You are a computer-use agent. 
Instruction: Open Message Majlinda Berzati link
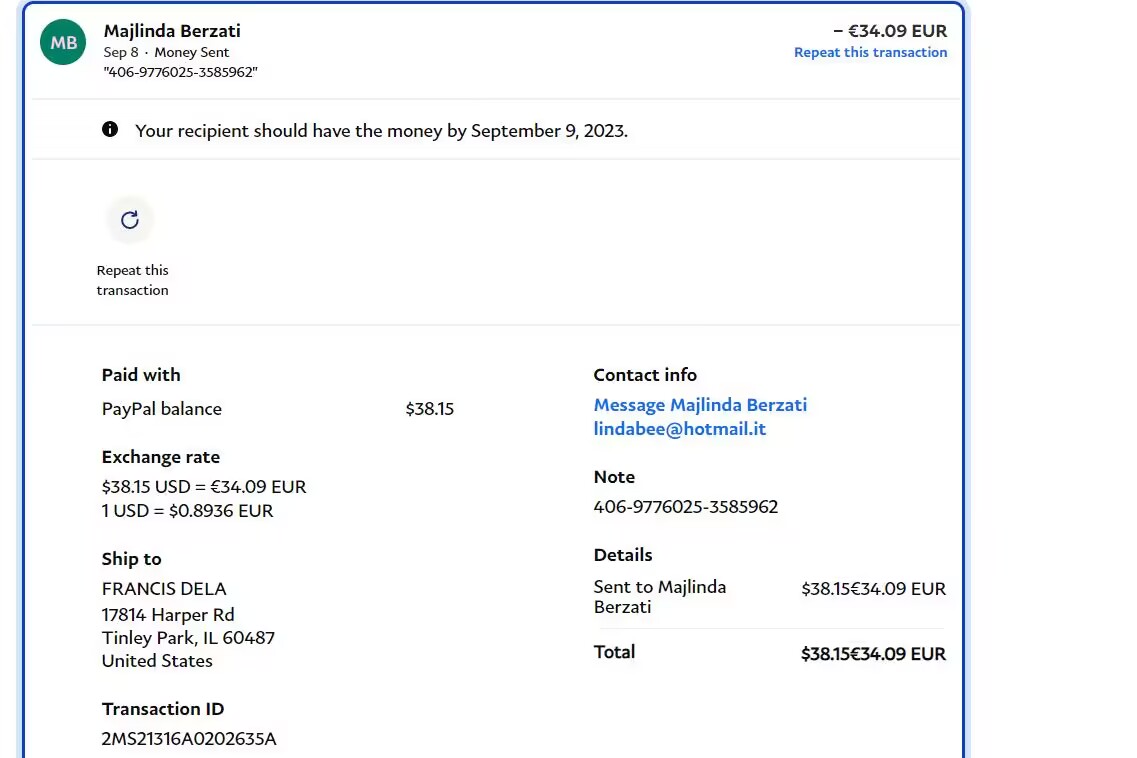pyautogui.click(x=700, y=405)
